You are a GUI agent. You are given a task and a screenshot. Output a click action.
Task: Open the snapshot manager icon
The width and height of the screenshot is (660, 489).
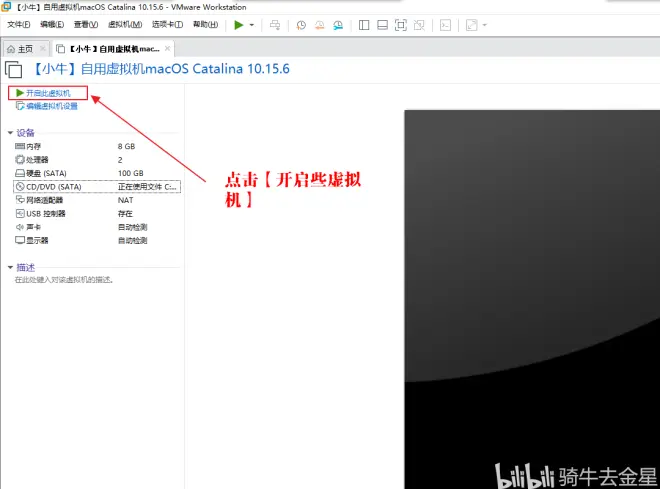point(338,25)
